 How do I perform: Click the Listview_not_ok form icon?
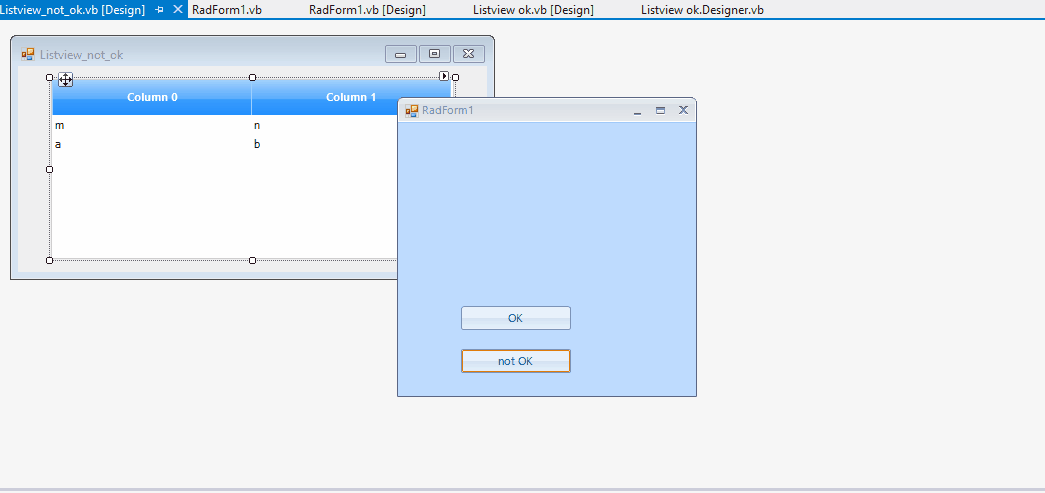pyautogui.click(x=27, y=55)
